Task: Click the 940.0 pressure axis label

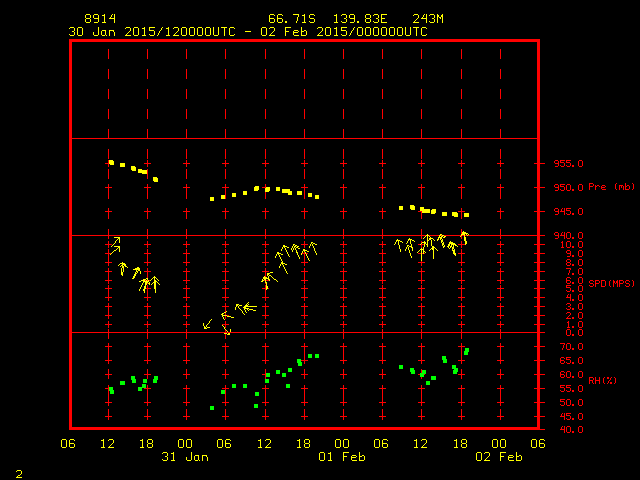Action: tap(568, 236)
